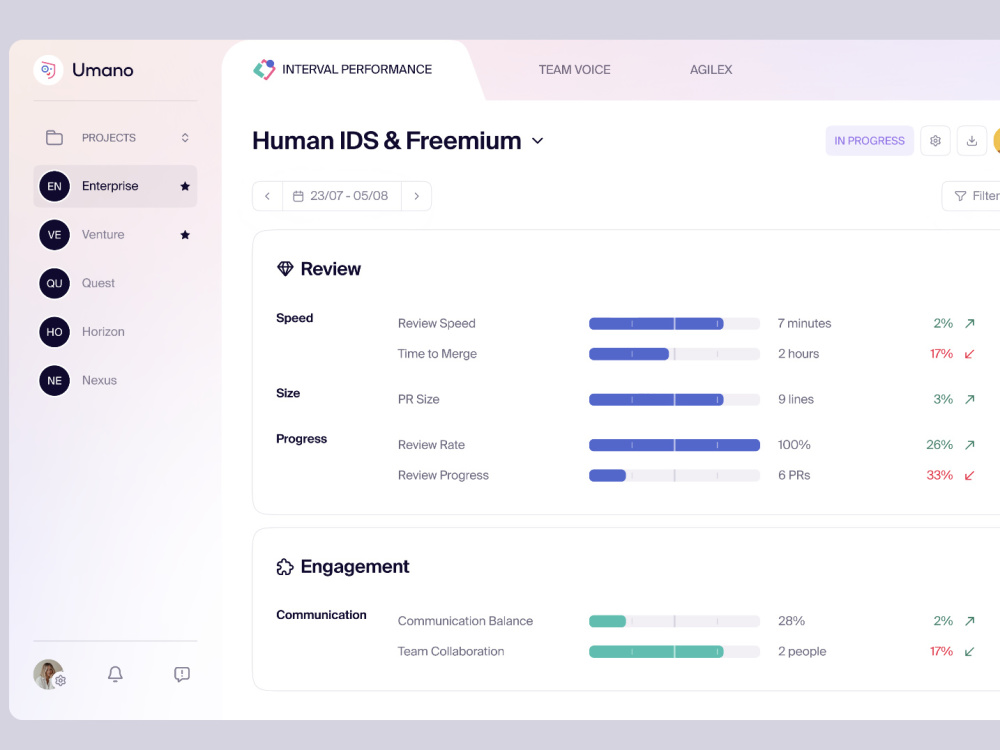Toggle the Venture favorite star
This screenshot has width=1000, height=750.
coord(185,235)
